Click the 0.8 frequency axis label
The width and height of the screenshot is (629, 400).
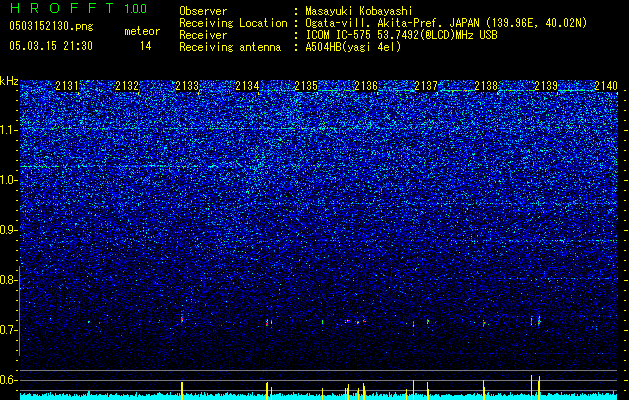(x=7, y=280)
